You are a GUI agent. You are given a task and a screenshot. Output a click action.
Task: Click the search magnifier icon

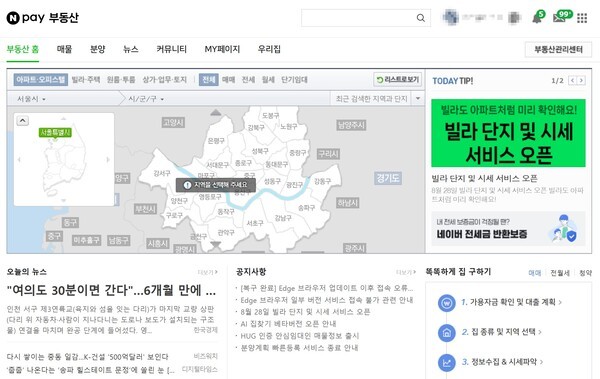[421, 18]
